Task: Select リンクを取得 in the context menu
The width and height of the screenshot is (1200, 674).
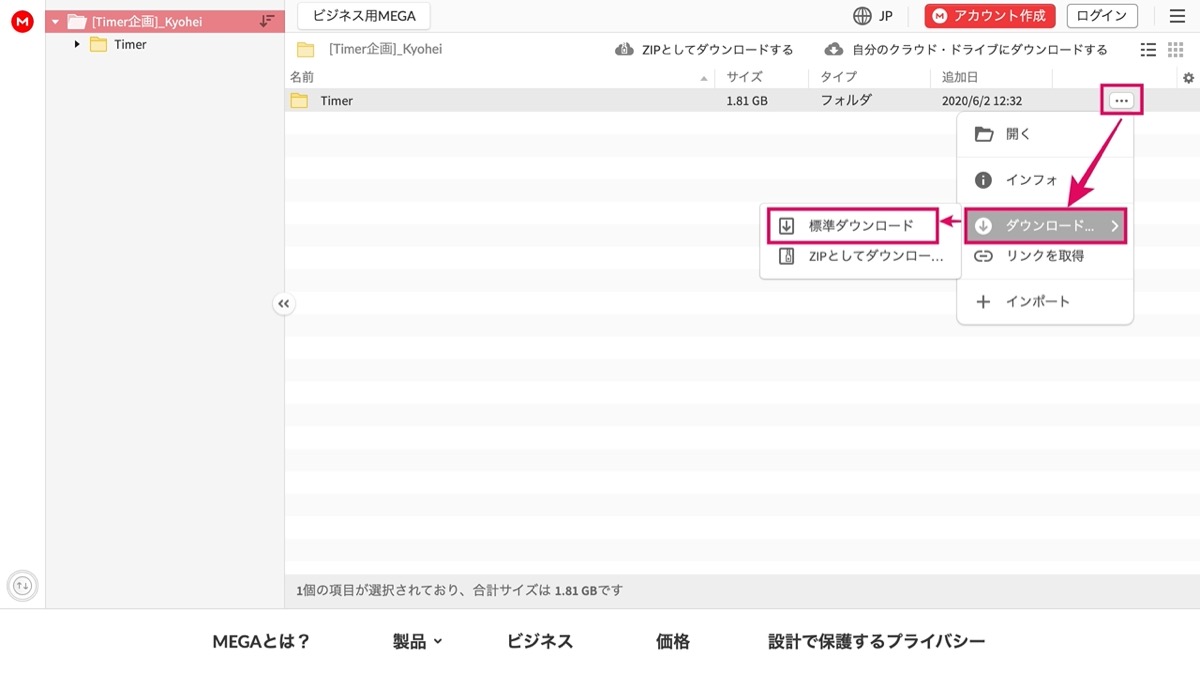Action: [1045, 256]
